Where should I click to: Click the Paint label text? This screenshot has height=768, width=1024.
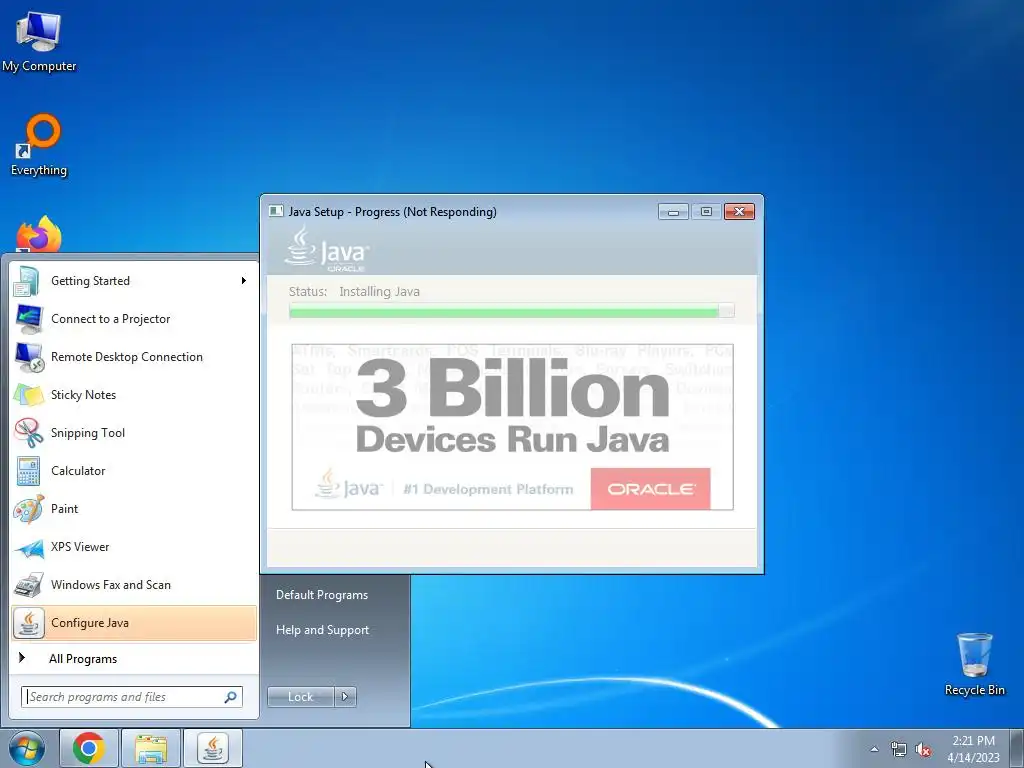pos(64,509)
